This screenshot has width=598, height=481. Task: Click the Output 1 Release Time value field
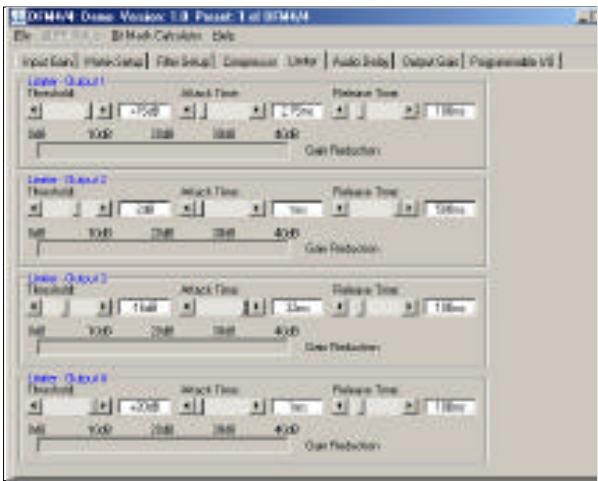[450, 111]
